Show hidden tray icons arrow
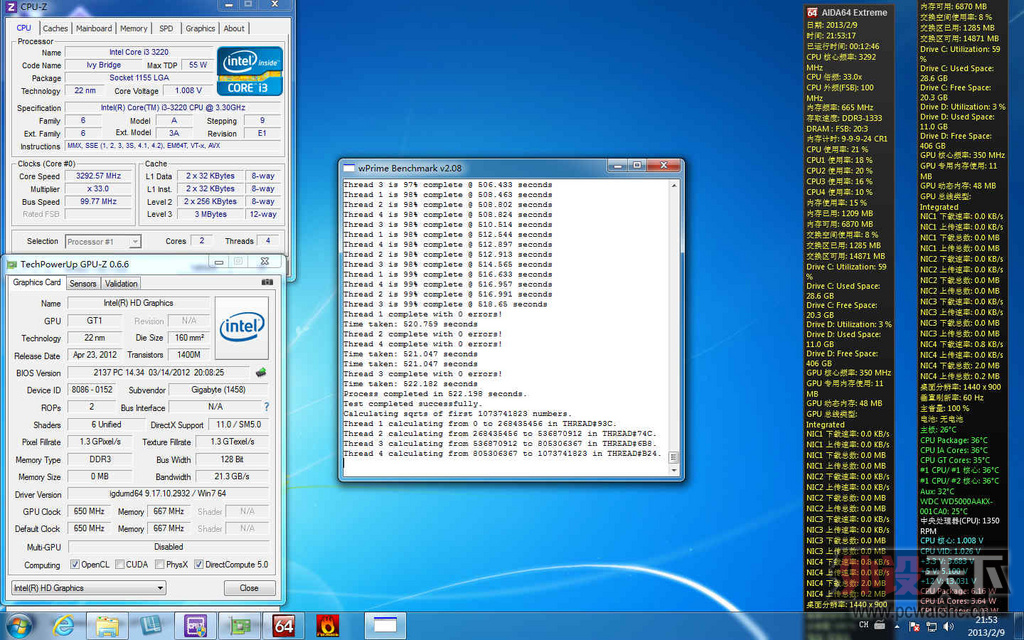 coord(899,626)
